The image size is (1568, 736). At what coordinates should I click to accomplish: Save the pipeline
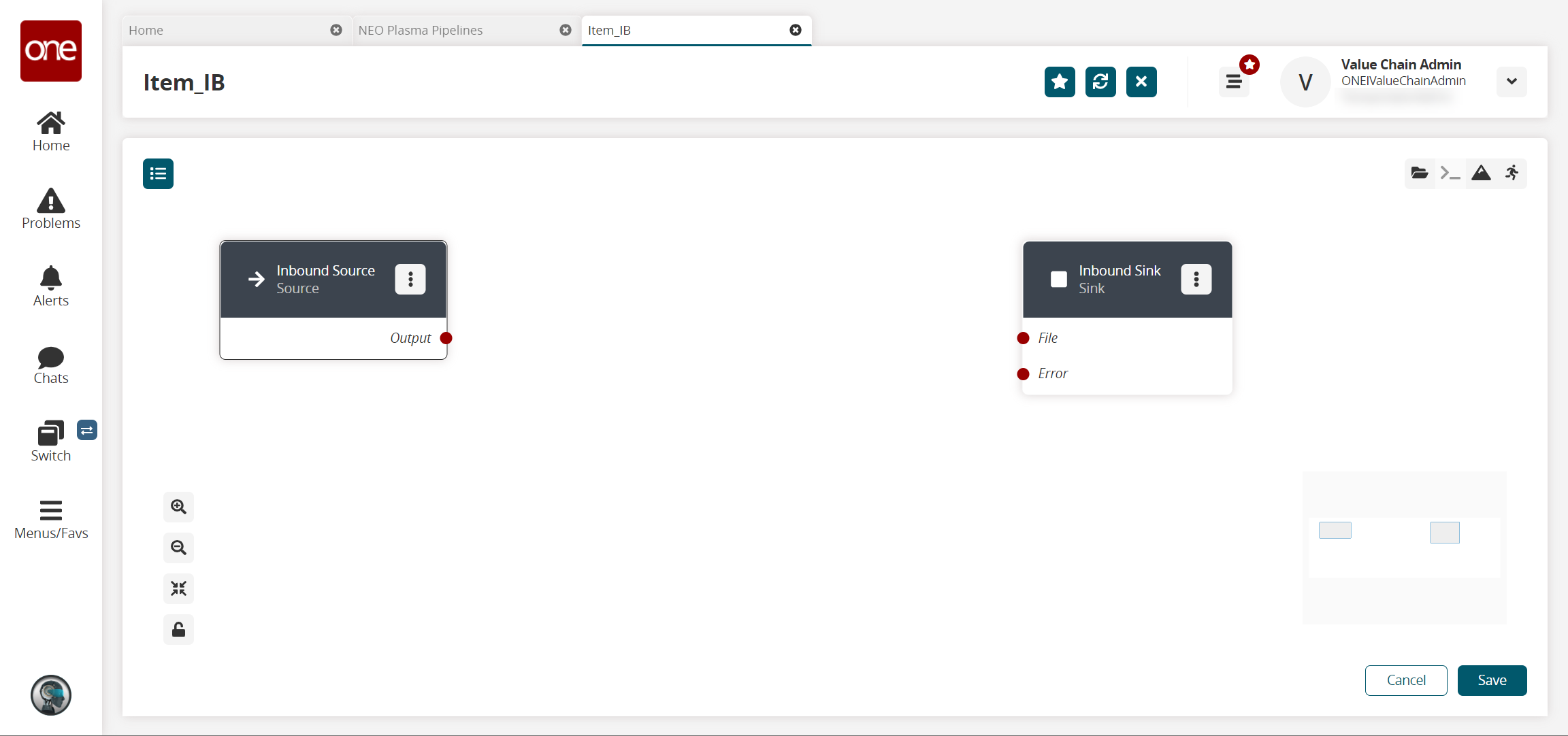pyautogui.click(x=1492, y=680)
